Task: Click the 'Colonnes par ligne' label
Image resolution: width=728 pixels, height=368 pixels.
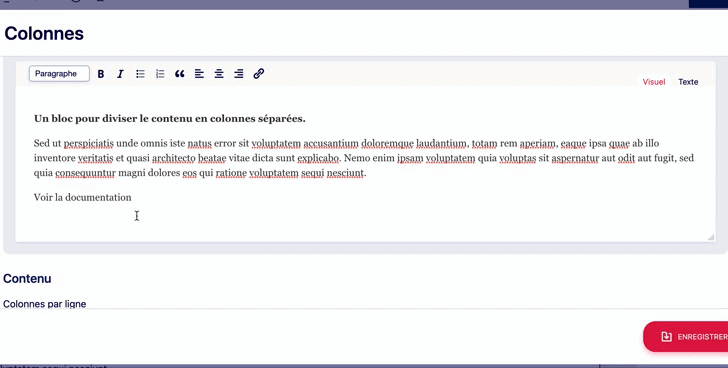Action: click(45, 304)
